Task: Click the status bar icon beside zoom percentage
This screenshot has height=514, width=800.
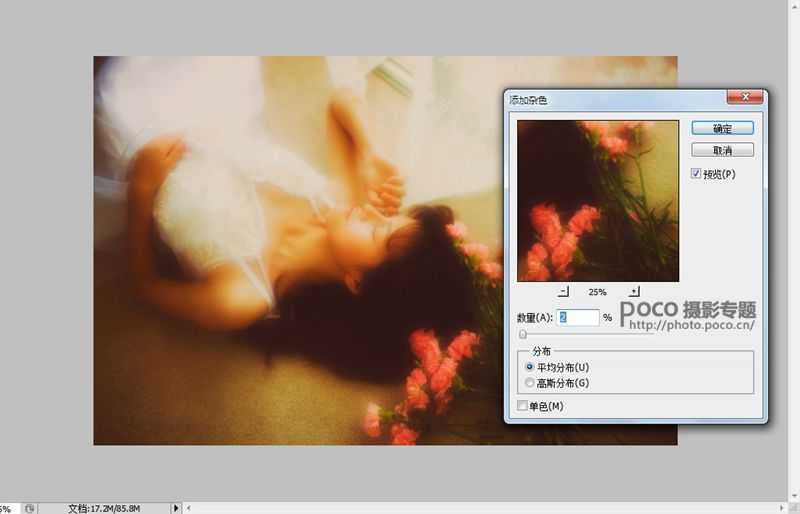Action: pyautogui.click(x=31, y=508)
